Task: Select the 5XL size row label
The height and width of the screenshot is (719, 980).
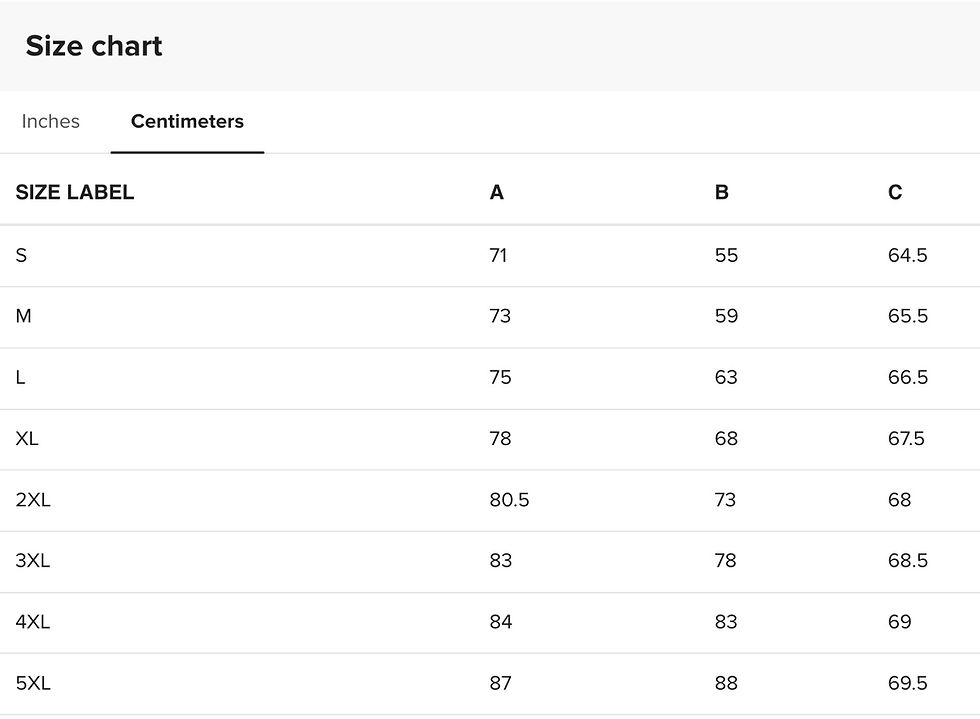Action: point(33,683)
